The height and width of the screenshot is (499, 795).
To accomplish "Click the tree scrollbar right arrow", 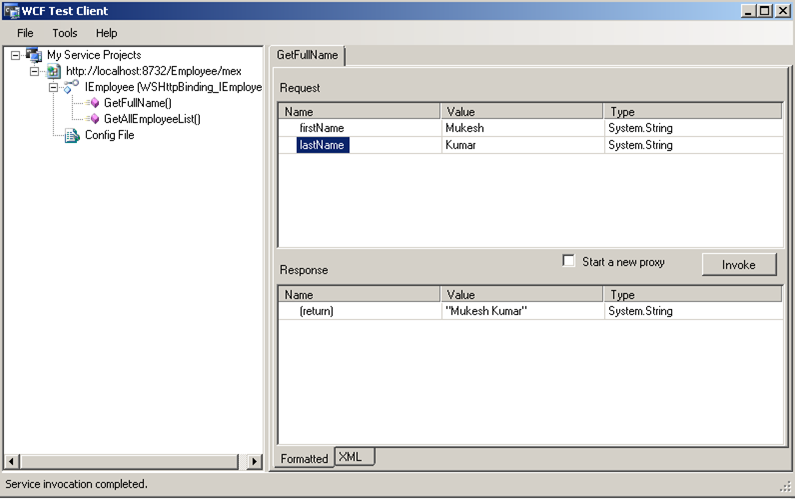I will click(x=255, y=461).
